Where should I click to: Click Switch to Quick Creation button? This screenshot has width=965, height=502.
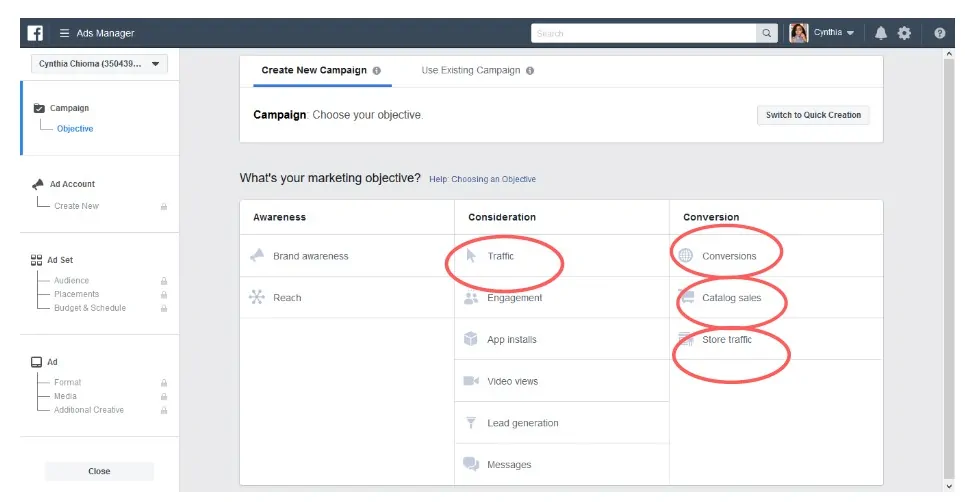(813, 115)
